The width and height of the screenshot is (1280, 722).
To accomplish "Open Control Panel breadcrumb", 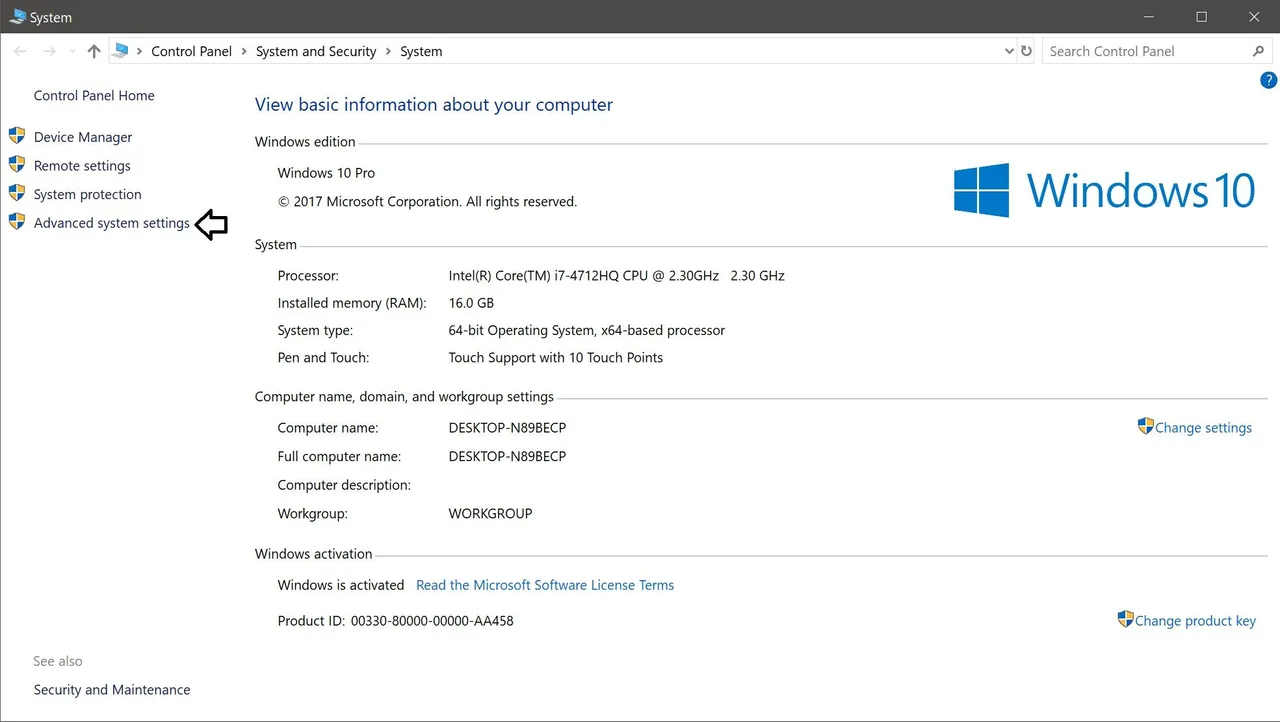I will 191,51.
